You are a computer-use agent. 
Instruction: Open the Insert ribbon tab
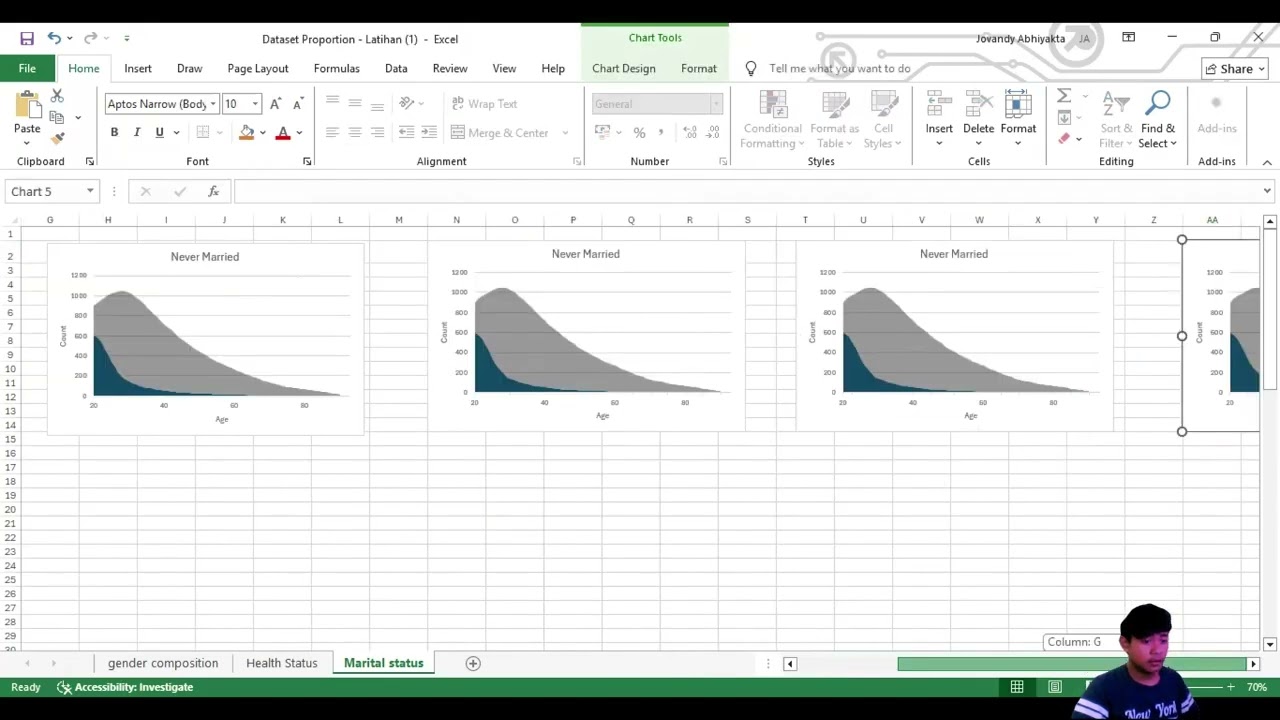point(138,68)
